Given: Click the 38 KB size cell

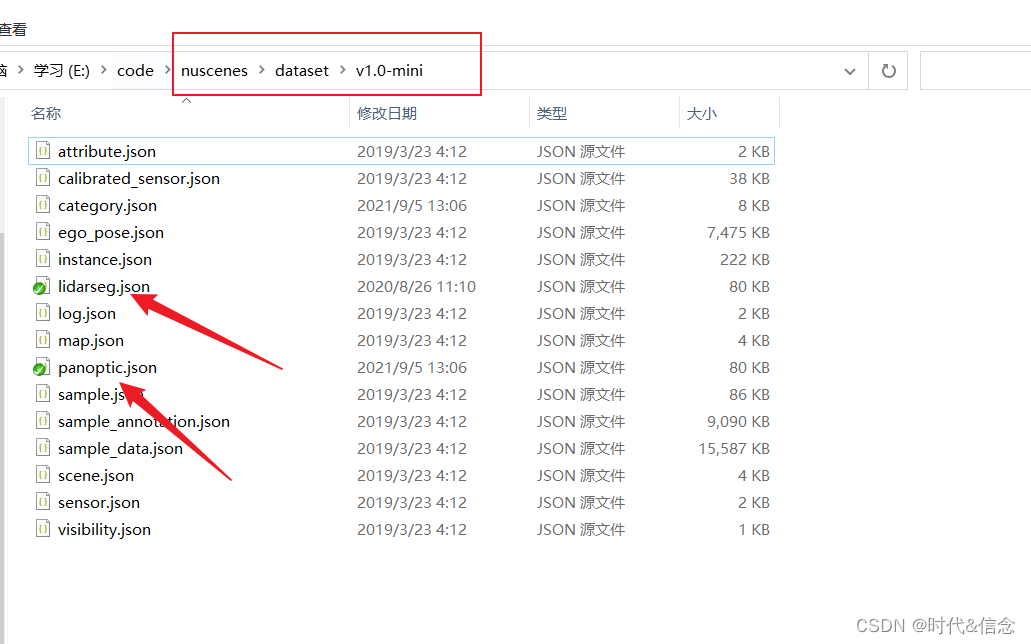Looking at the screenshot, I should pos(749,178).
